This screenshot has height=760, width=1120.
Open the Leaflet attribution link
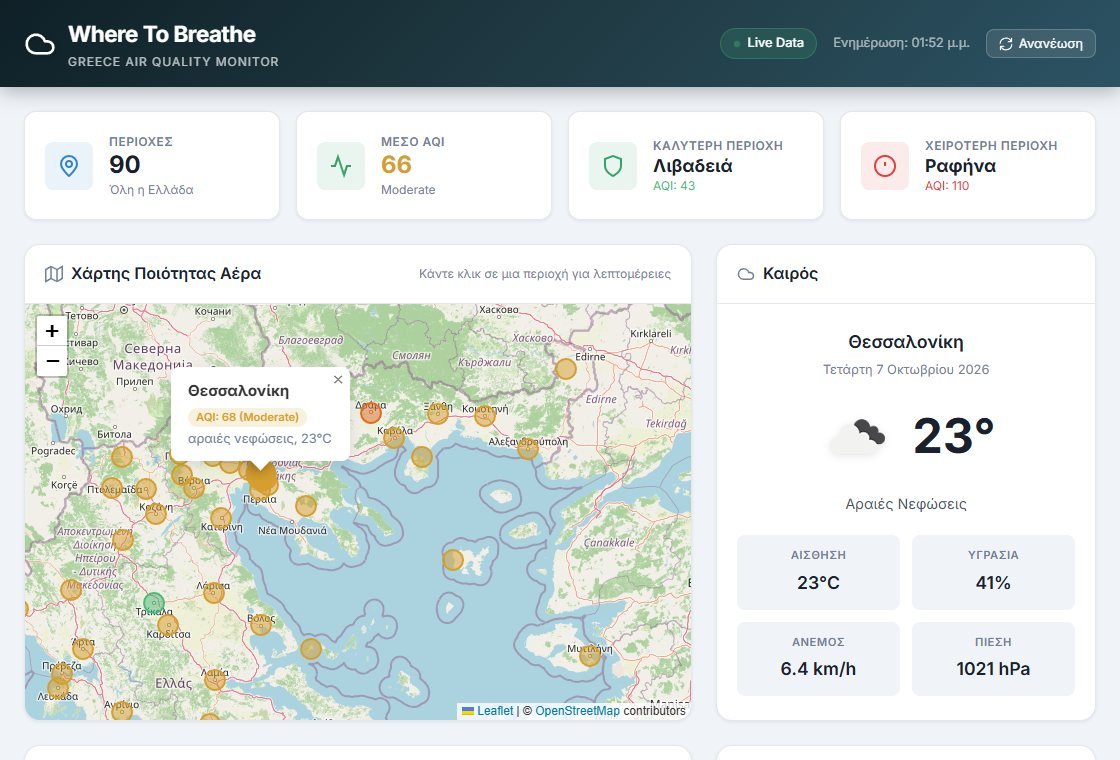click(488, 711)
